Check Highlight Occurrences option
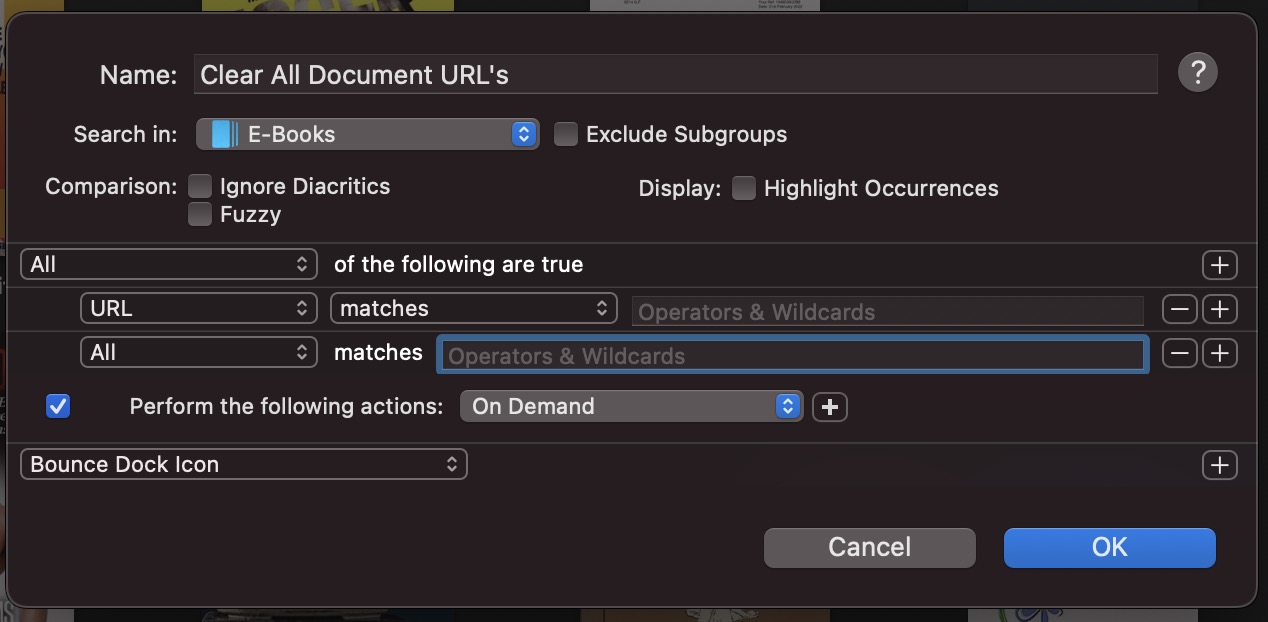The width and height of the screenshot is (1268, 622). (743, 188)
